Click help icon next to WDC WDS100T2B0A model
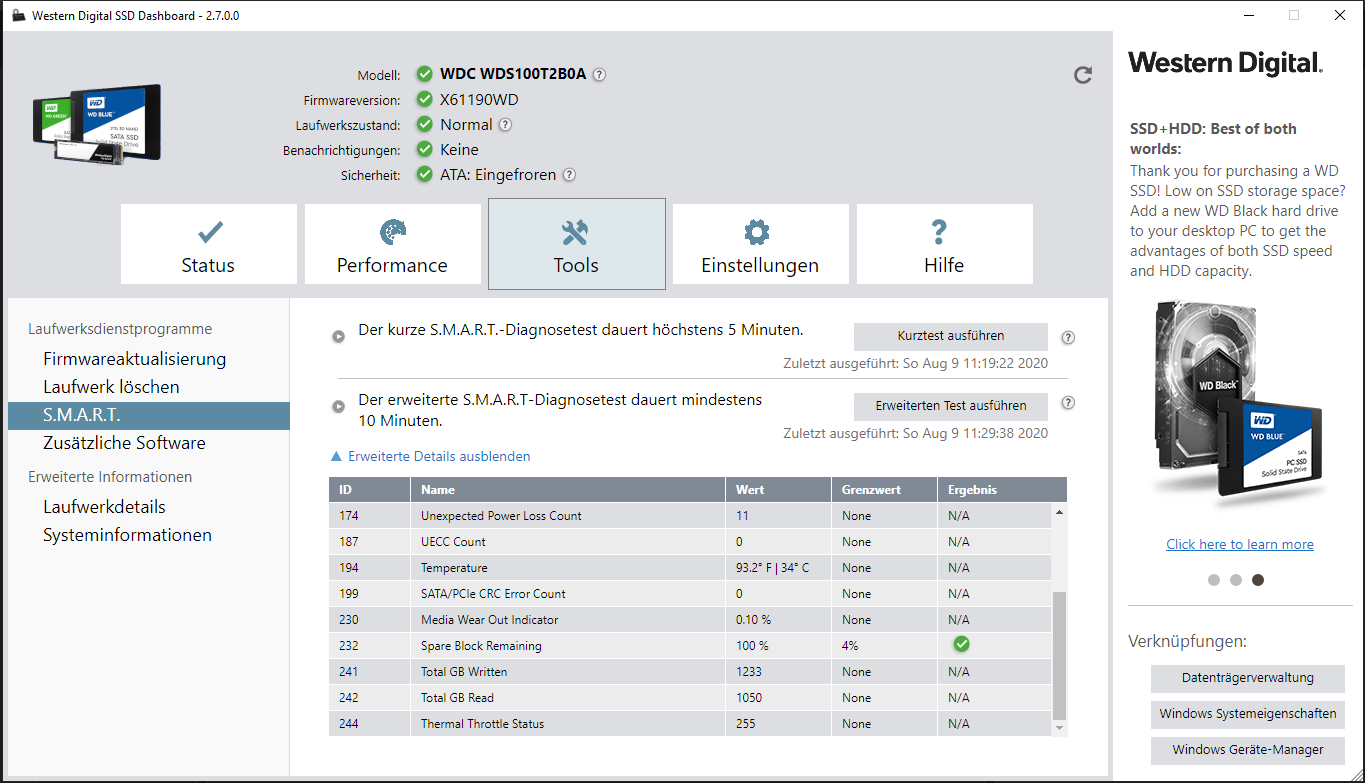The width and height of the screenshot is (1365, 783). 599,74
